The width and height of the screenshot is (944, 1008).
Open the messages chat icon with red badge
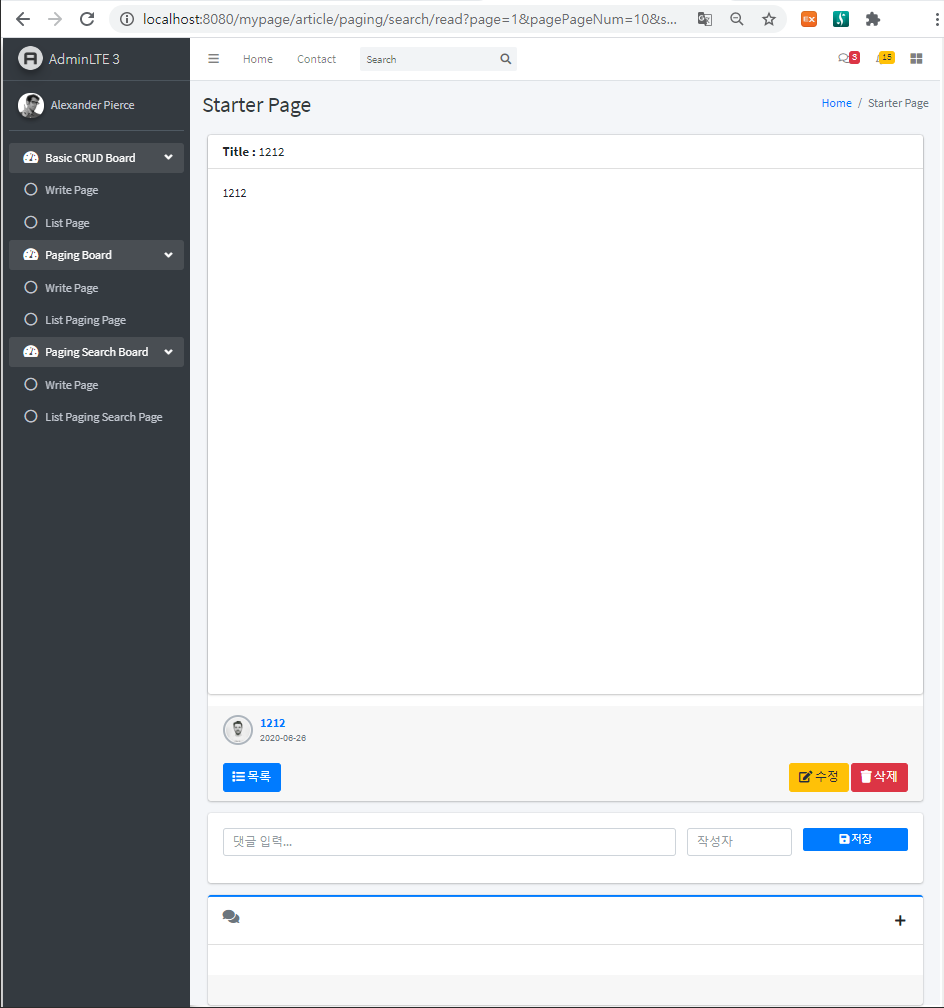pyautogui.click(x=848, y=58)
